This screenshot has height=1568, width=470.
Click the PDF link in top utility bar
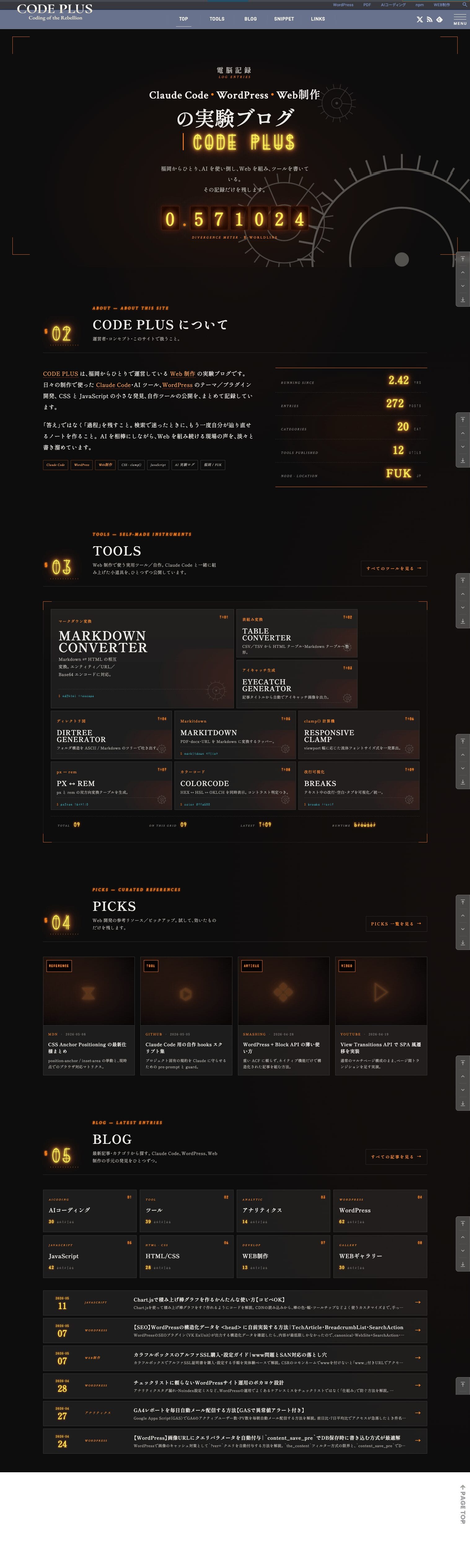(x=367, y=5)
